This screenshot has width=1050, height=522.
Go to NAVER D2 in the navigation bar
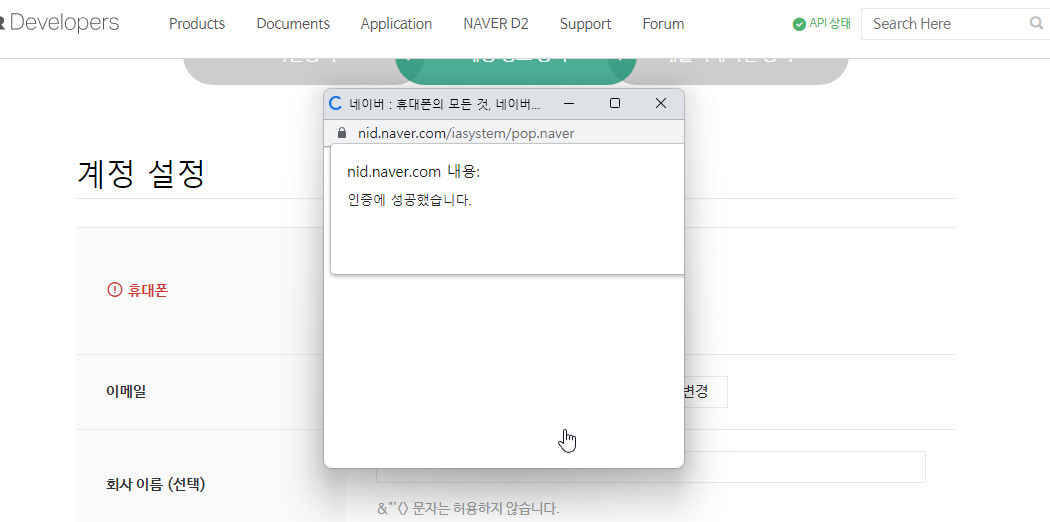click(x=496, y=24)
